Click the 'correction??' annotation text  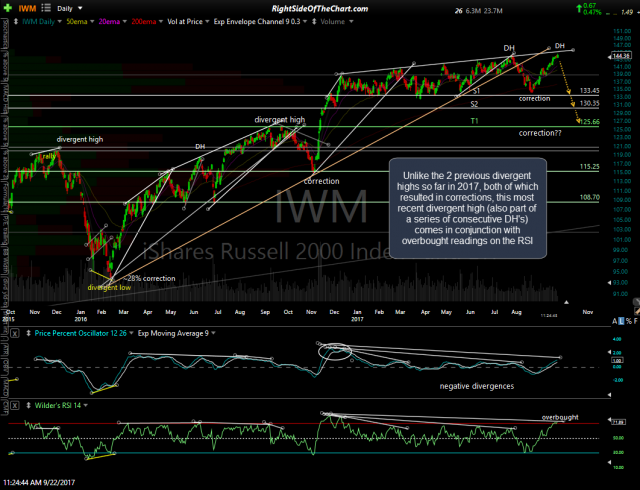540,133
